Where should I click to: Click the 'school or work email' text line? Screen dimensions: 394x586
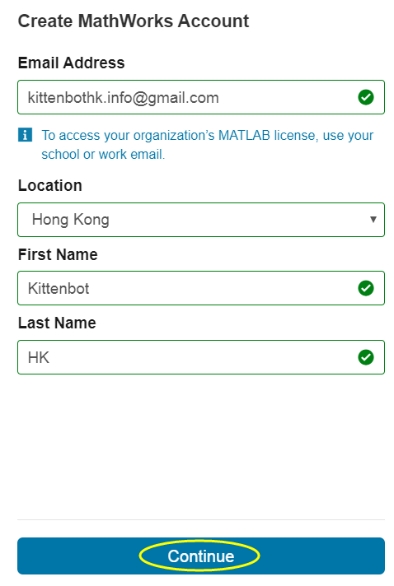[103, 154]
